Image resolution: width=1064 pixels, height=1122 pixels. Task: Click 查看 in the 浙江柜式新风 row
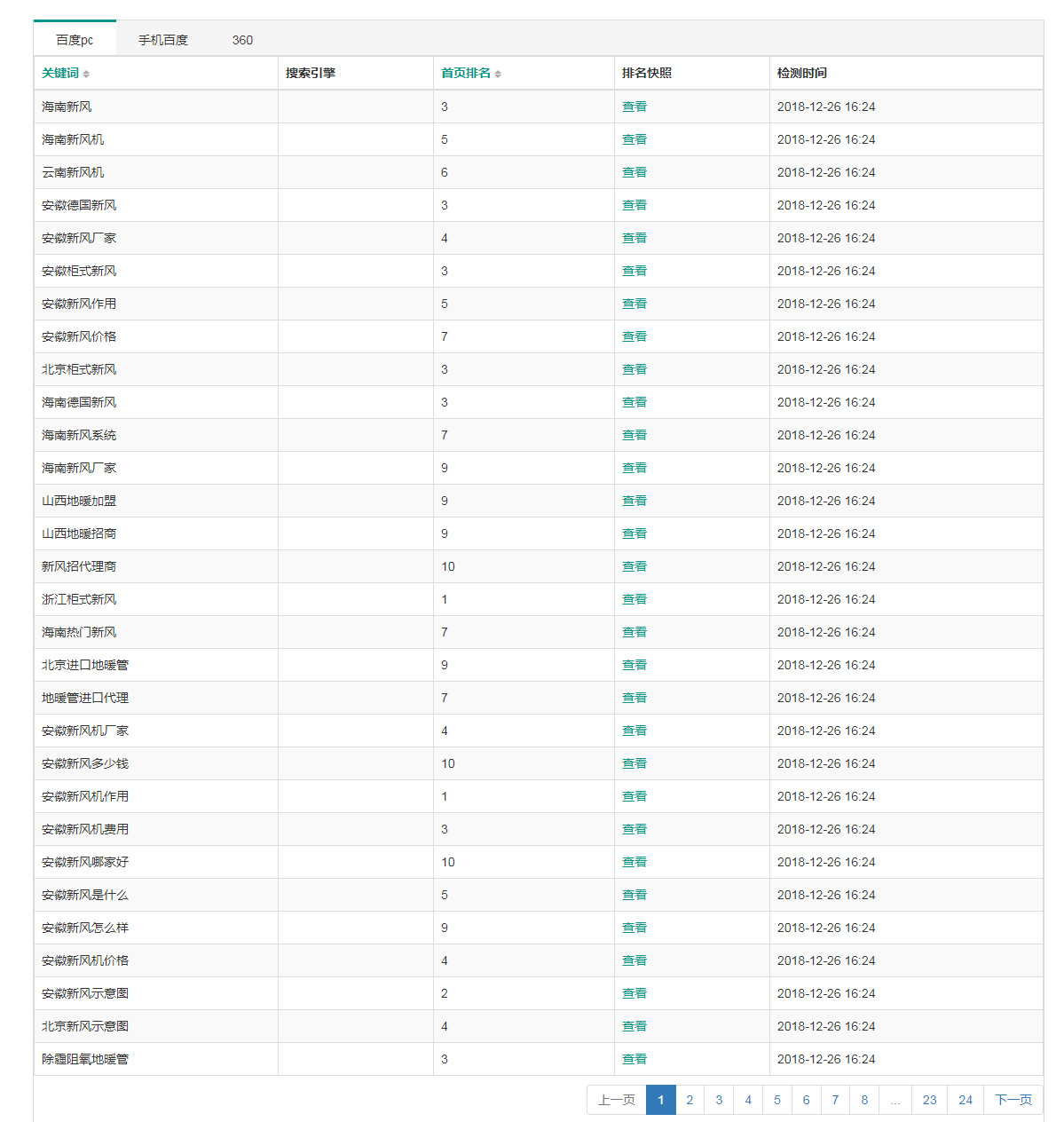pos(634,599)
